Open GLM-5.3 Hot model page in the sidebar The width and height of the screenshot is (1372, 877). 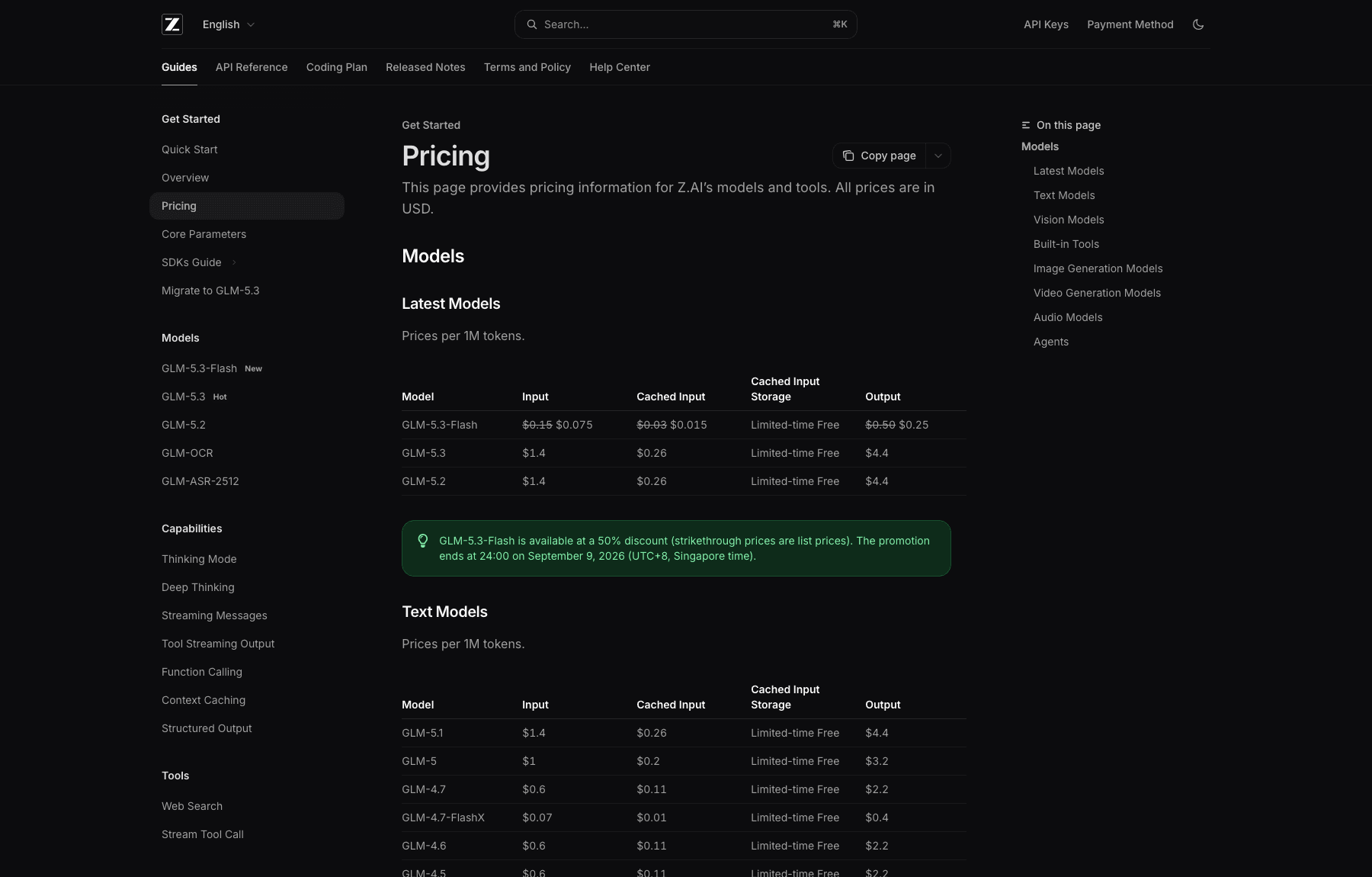pos(247,397)
